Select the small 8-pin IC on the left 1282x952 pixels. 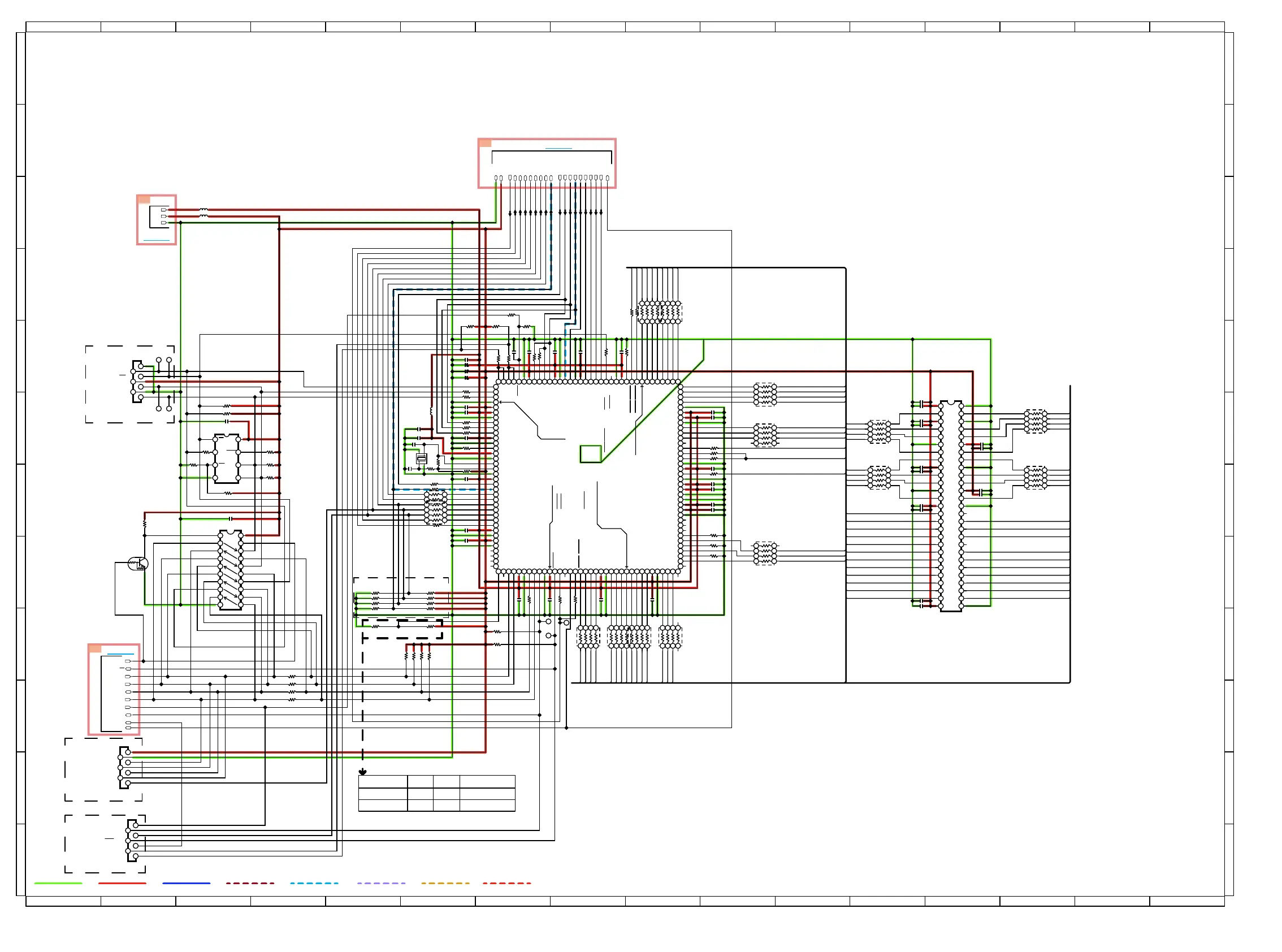click(227, 458)
